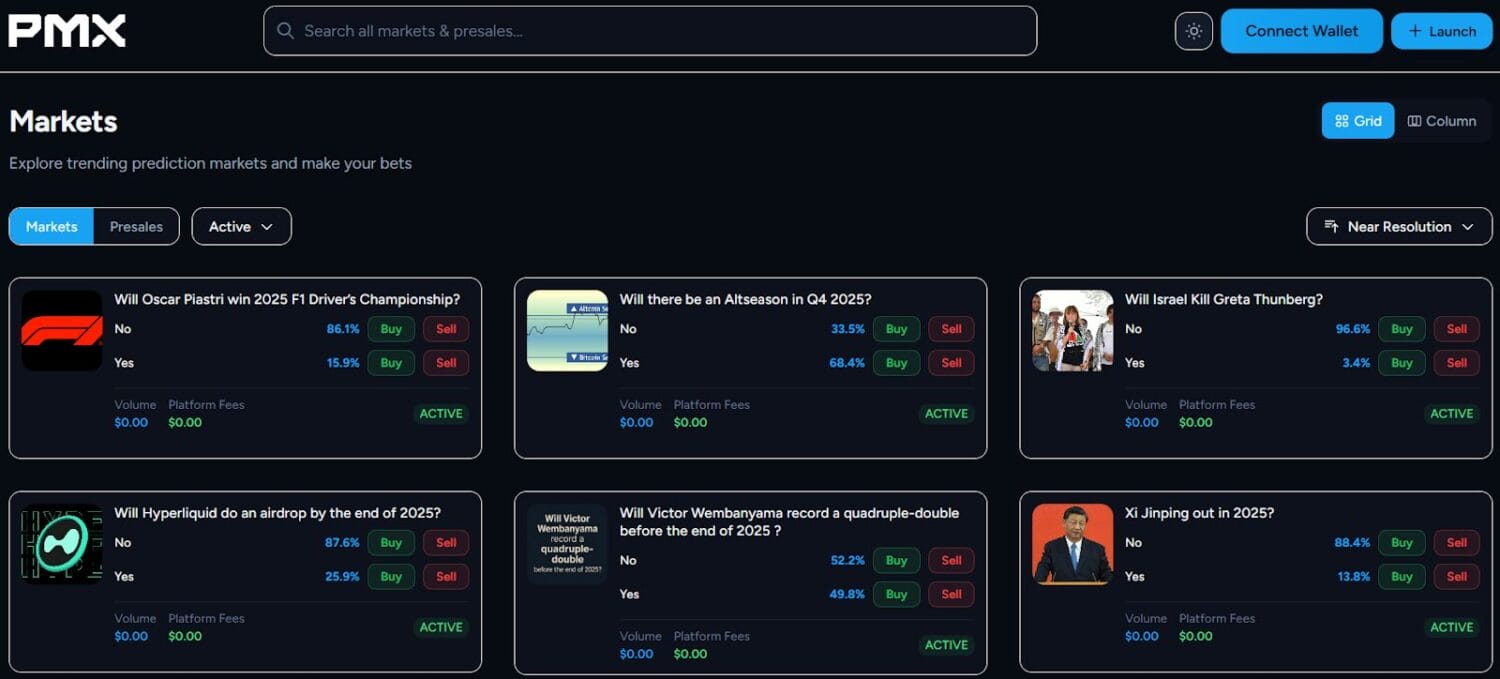The width and height of the screenshot is (1500, 679).
Task: Switch to Column view
Action: click(1442, 121)
